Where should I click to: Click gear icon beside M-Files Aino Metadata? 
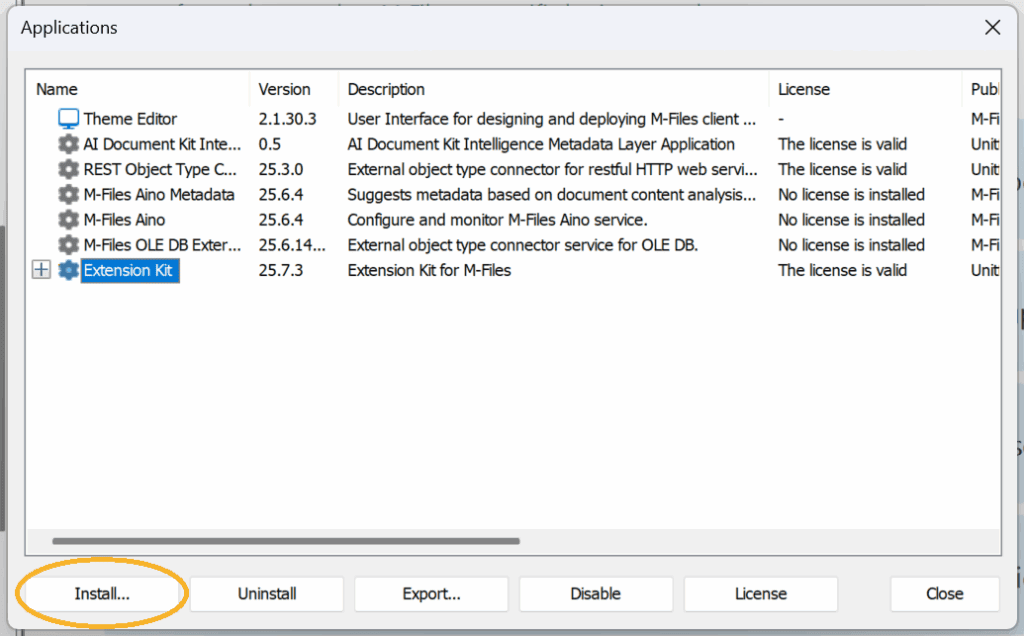68,194
